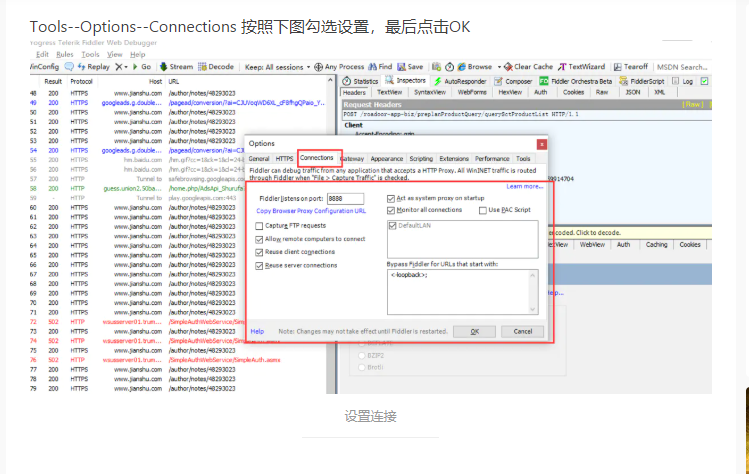
Task: Open the Log tab
Action: [683, 81]
